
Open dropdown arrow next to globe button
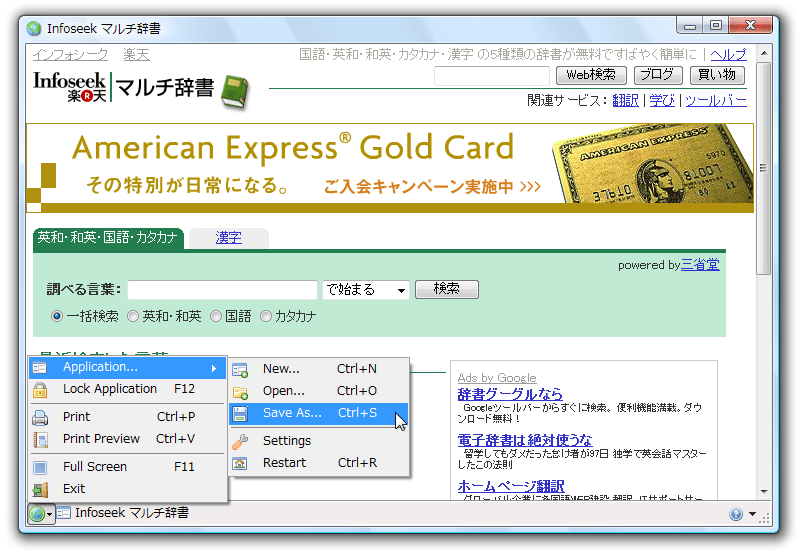coord(49,514)
